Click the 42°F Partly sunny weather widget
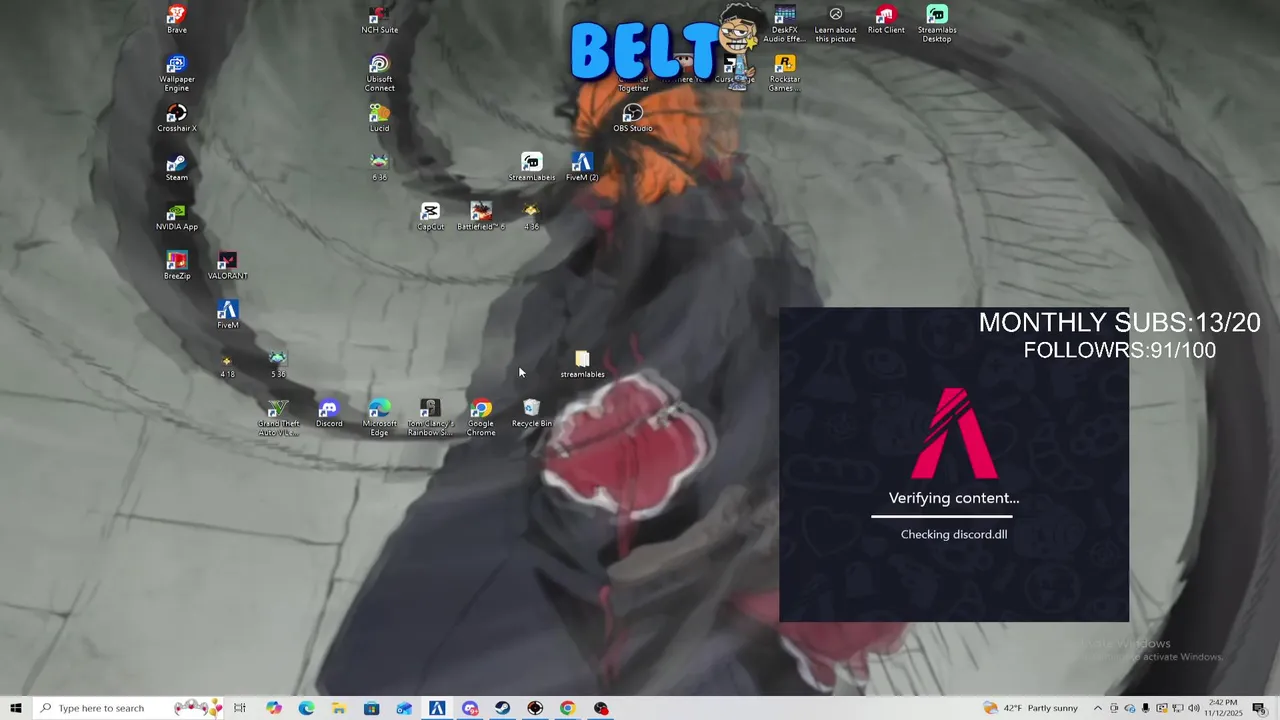This screenshot has width=1280, height=720. click(1031, 708)
